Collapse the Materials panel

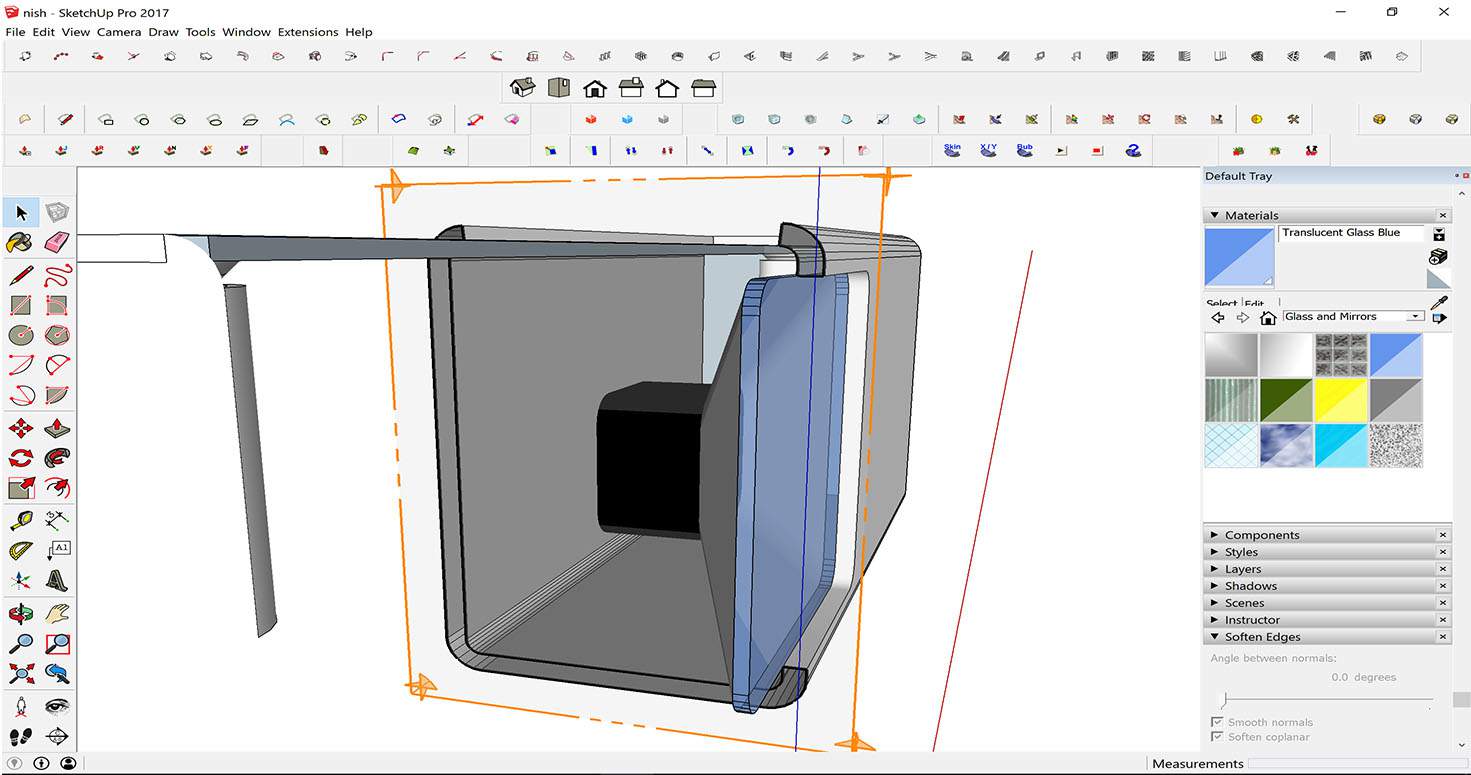(x=1215, y=215)
